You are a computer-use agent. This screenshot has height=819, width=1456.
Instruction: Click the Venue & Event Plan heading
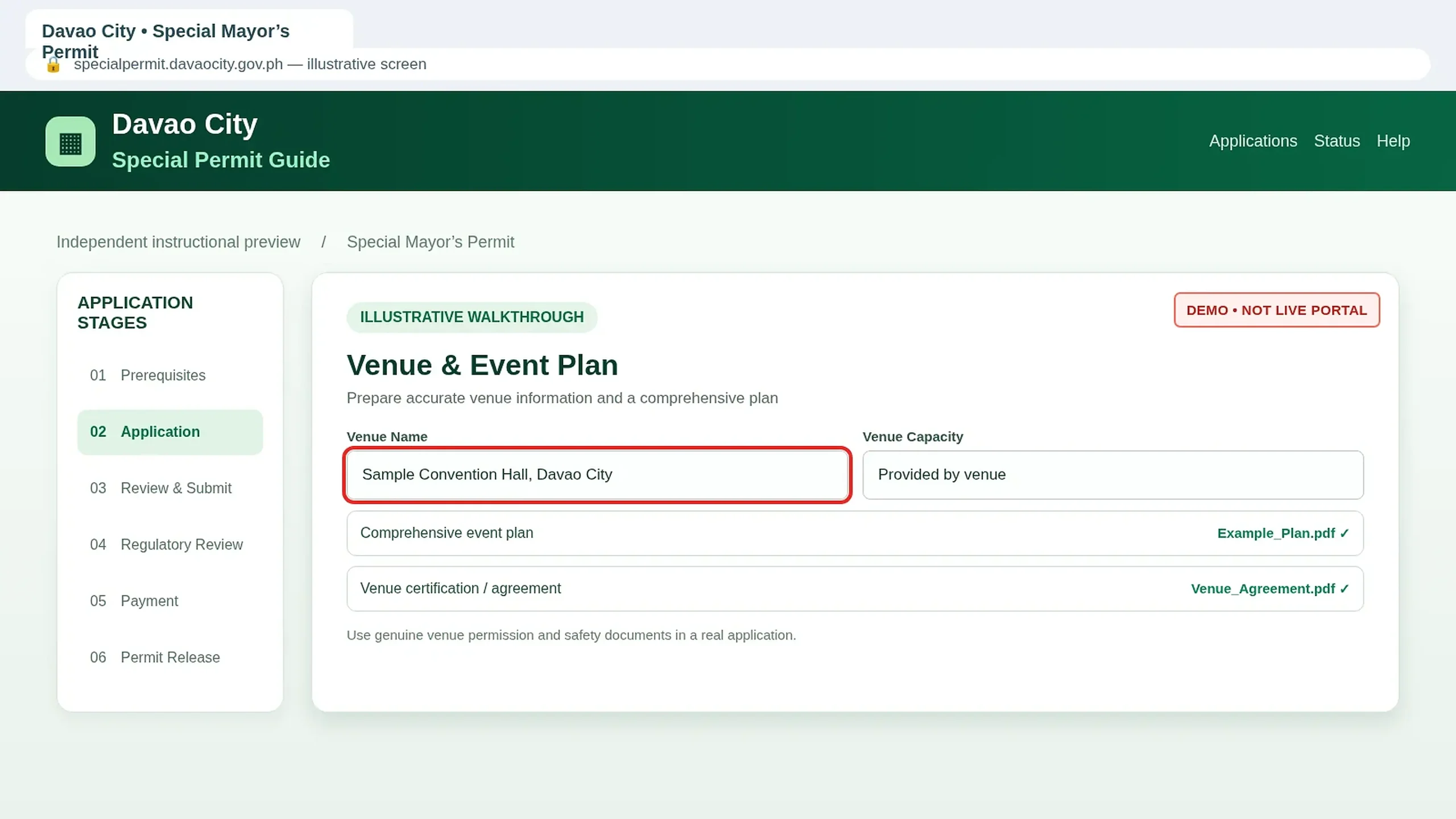[x=482, y=365]
